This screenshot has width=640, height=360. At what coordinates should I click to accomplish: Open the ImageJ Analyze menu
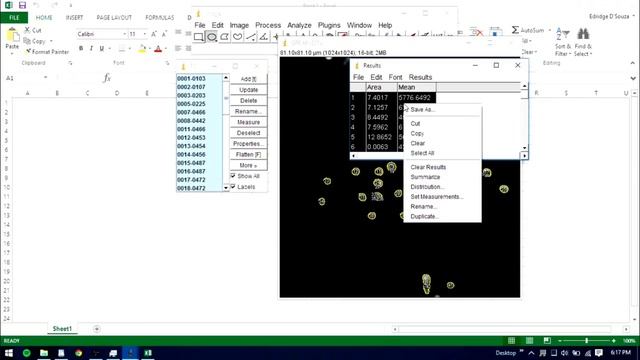point(299,25)
